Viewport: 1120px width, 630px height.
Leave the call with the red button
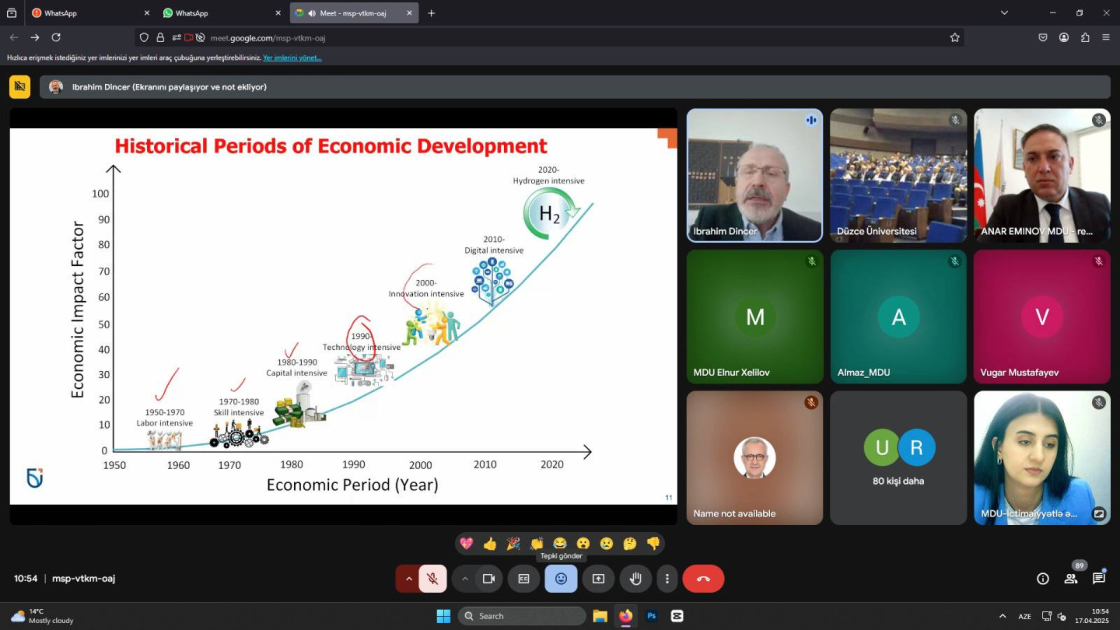[703, 579]
